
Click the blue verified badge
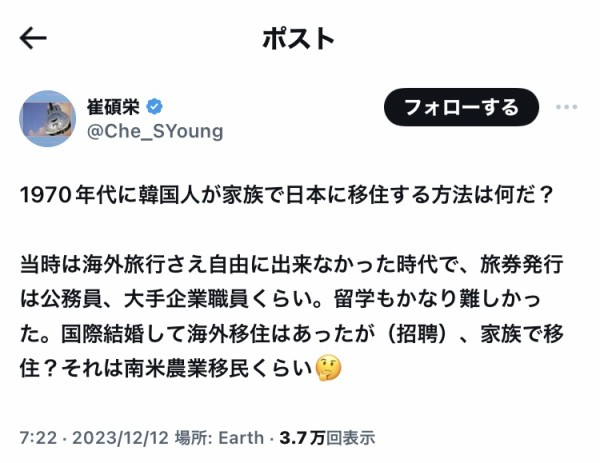(x=155, y=107)
